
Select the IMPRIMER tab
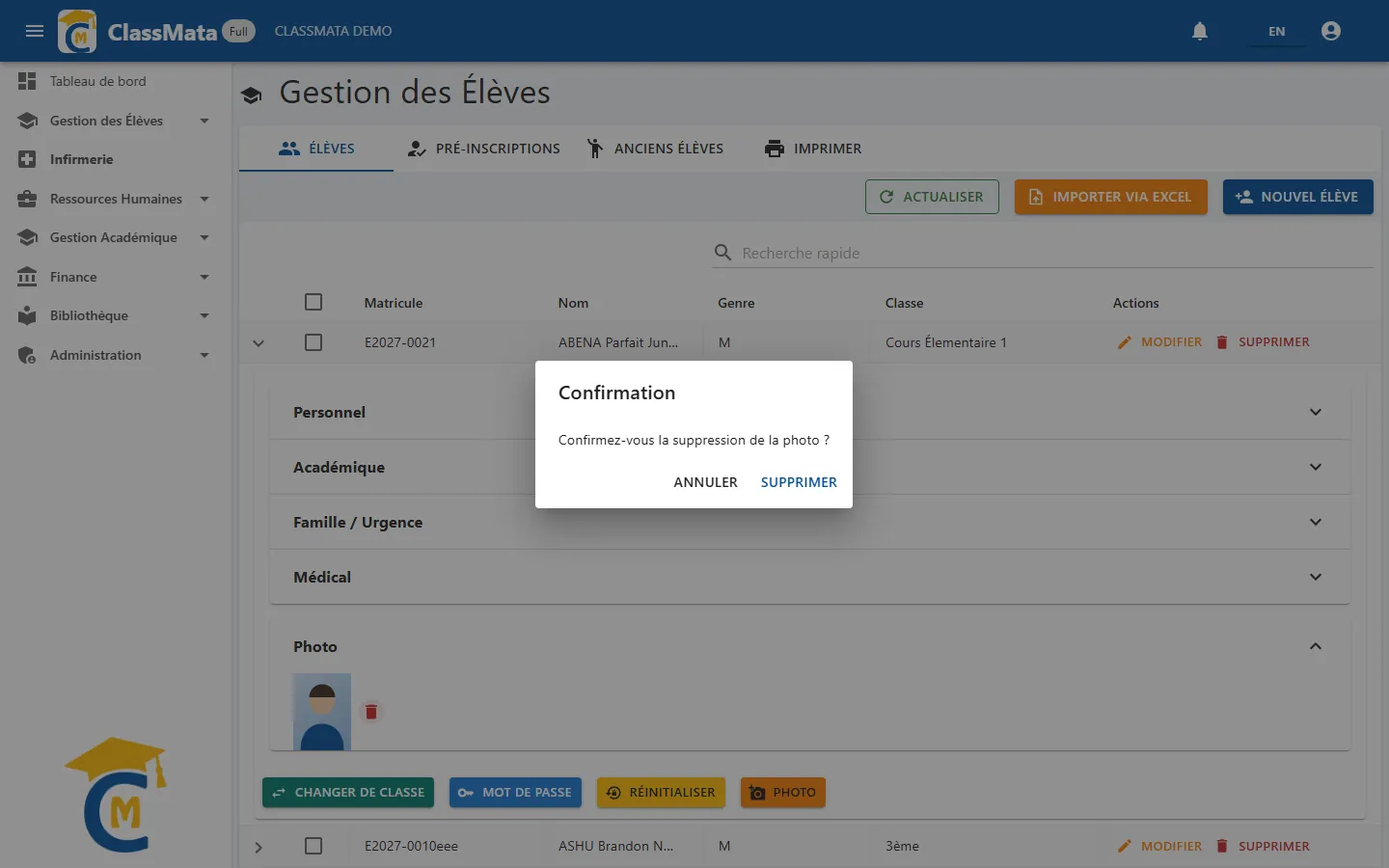(813, 149)
